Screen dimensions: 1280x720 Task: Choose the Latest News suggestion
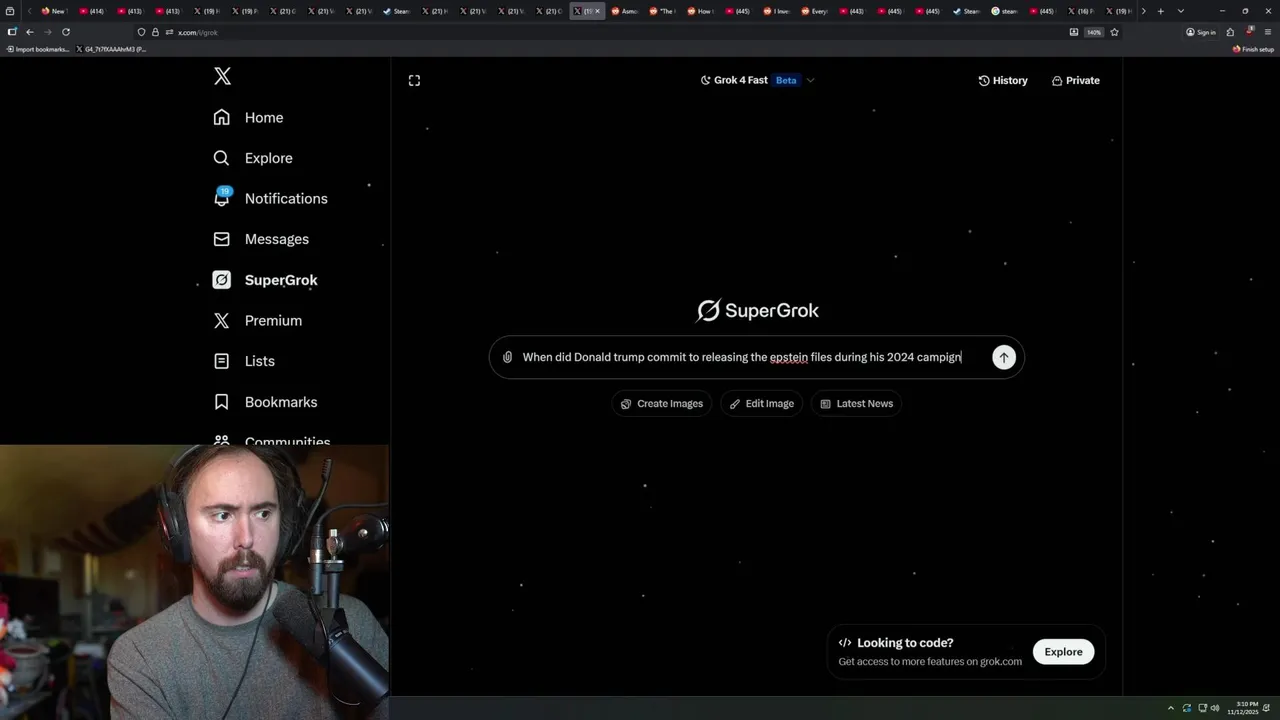click(x=856, y=403)
